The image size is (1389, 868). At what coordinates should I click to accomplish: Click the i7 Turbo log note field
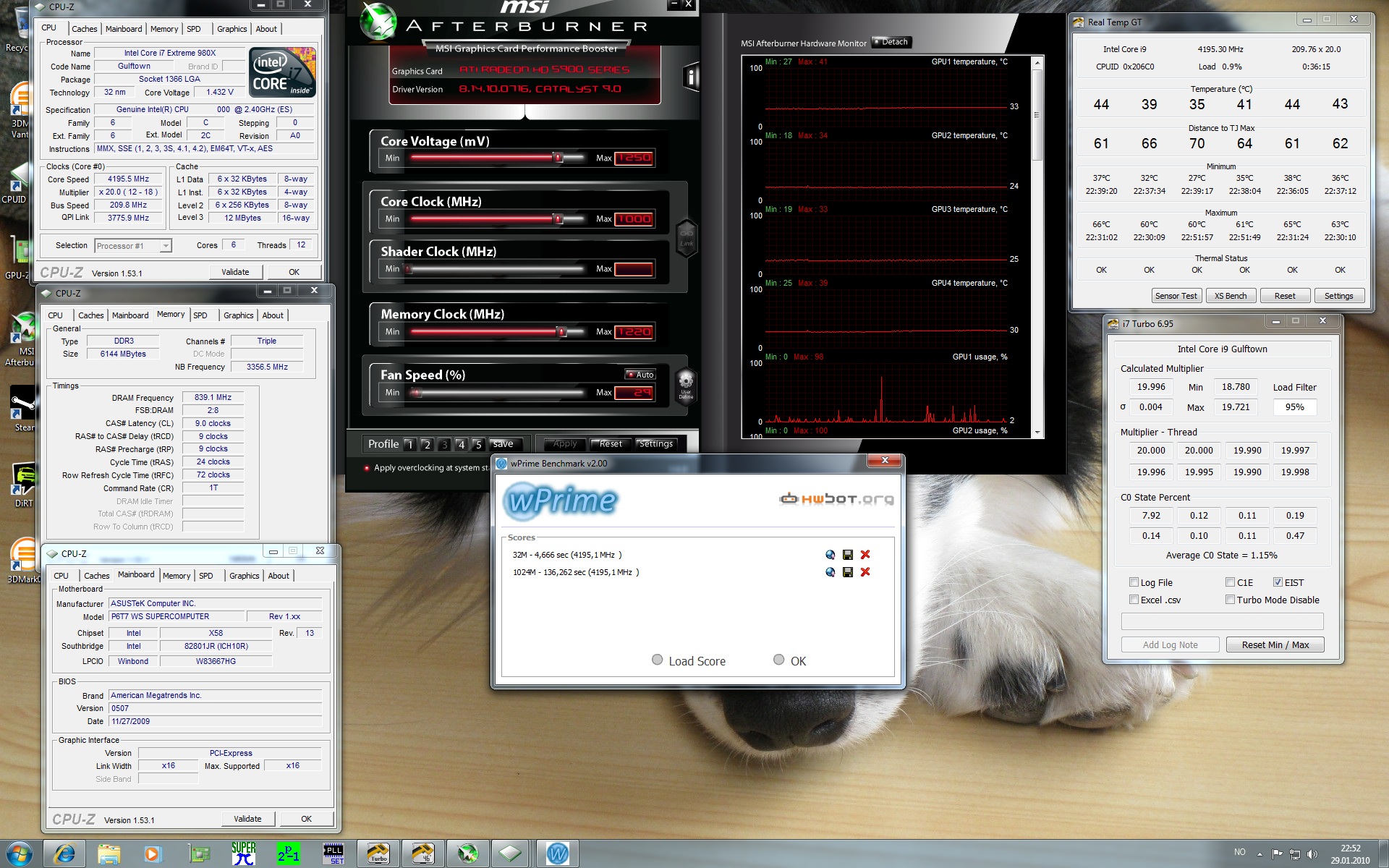pyautogui.click(x=1222, y=621)
